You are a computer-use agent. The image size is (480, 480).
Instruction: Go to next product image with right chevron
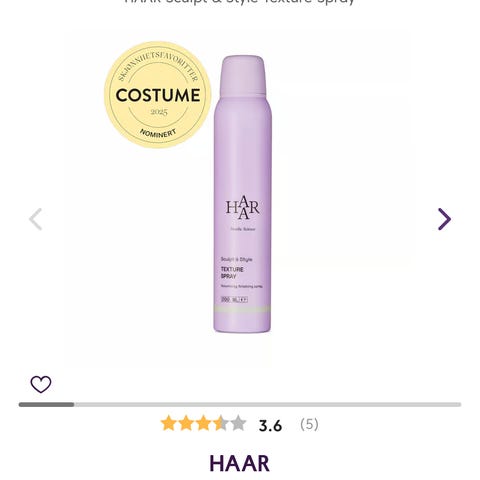point(445,219)
